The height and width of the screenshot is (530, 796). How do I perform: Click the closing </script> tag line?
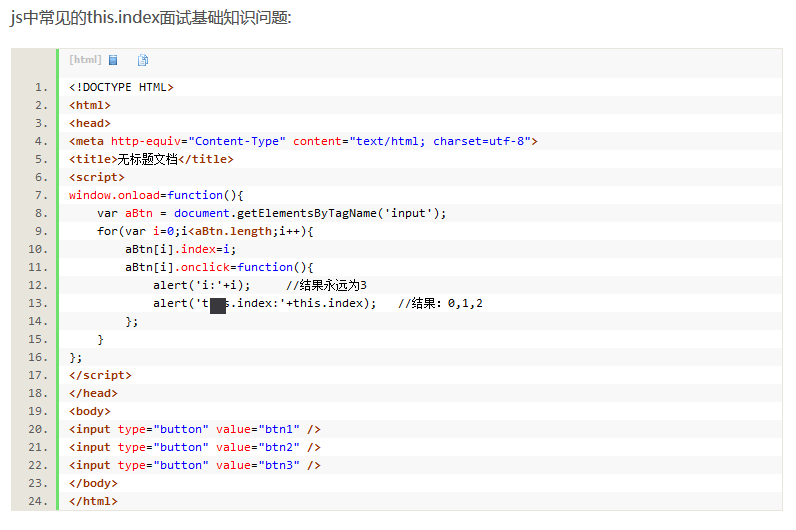tap(100, 375)
